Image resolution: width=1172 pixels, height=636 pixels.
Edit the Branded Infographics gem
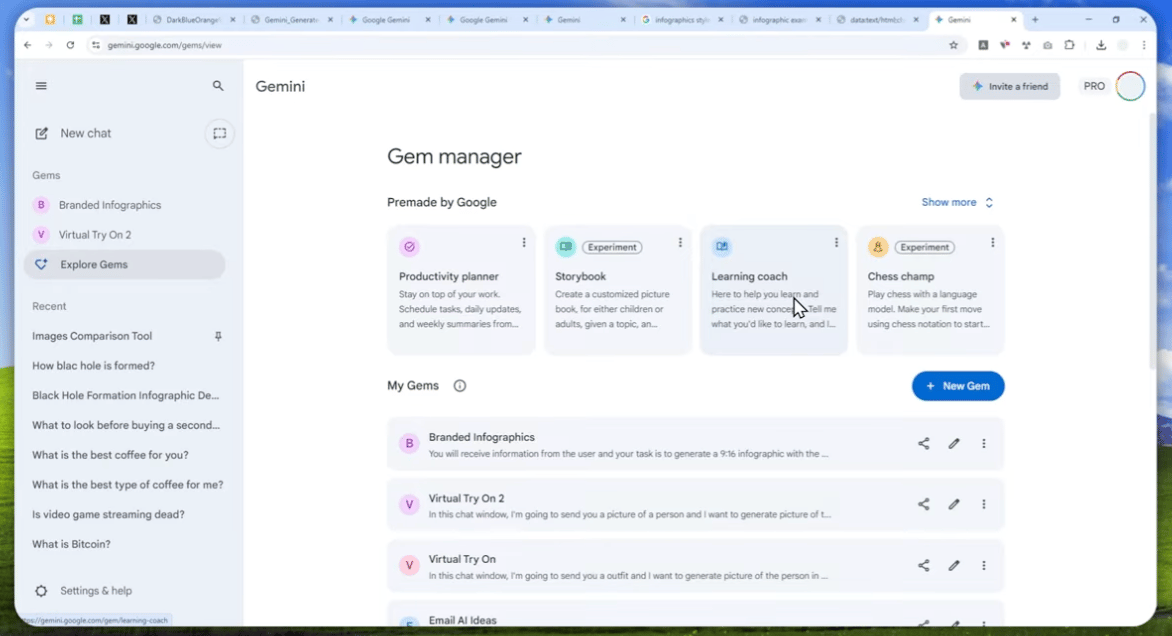[954, 443]
